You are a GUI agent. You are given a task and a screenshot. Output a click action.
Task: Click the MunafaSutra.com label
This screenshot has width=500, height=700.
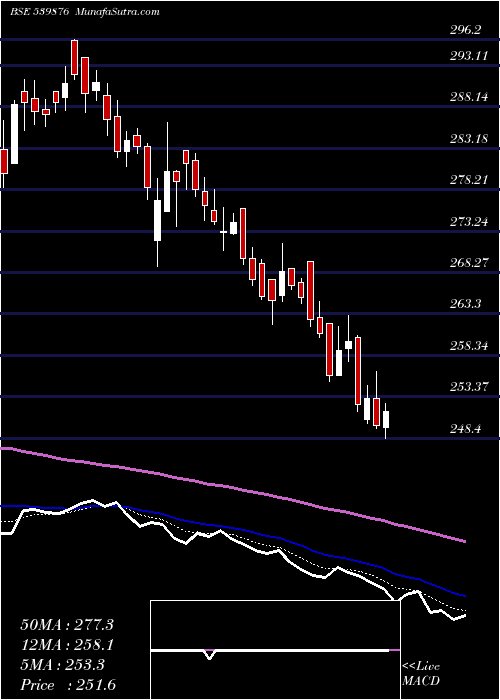click(118, 11)
